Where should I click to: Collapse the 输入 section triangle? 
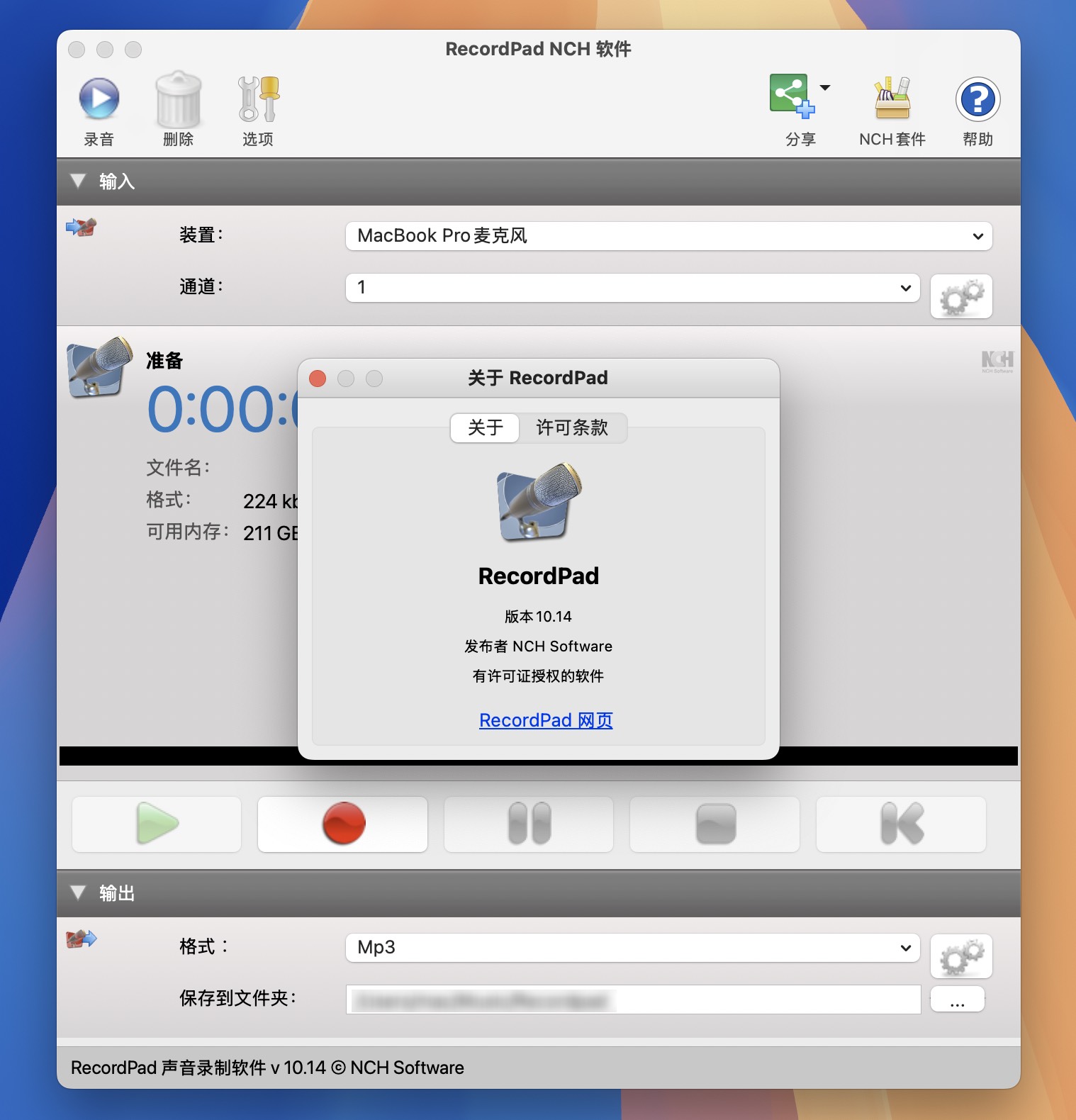point(78,181)
